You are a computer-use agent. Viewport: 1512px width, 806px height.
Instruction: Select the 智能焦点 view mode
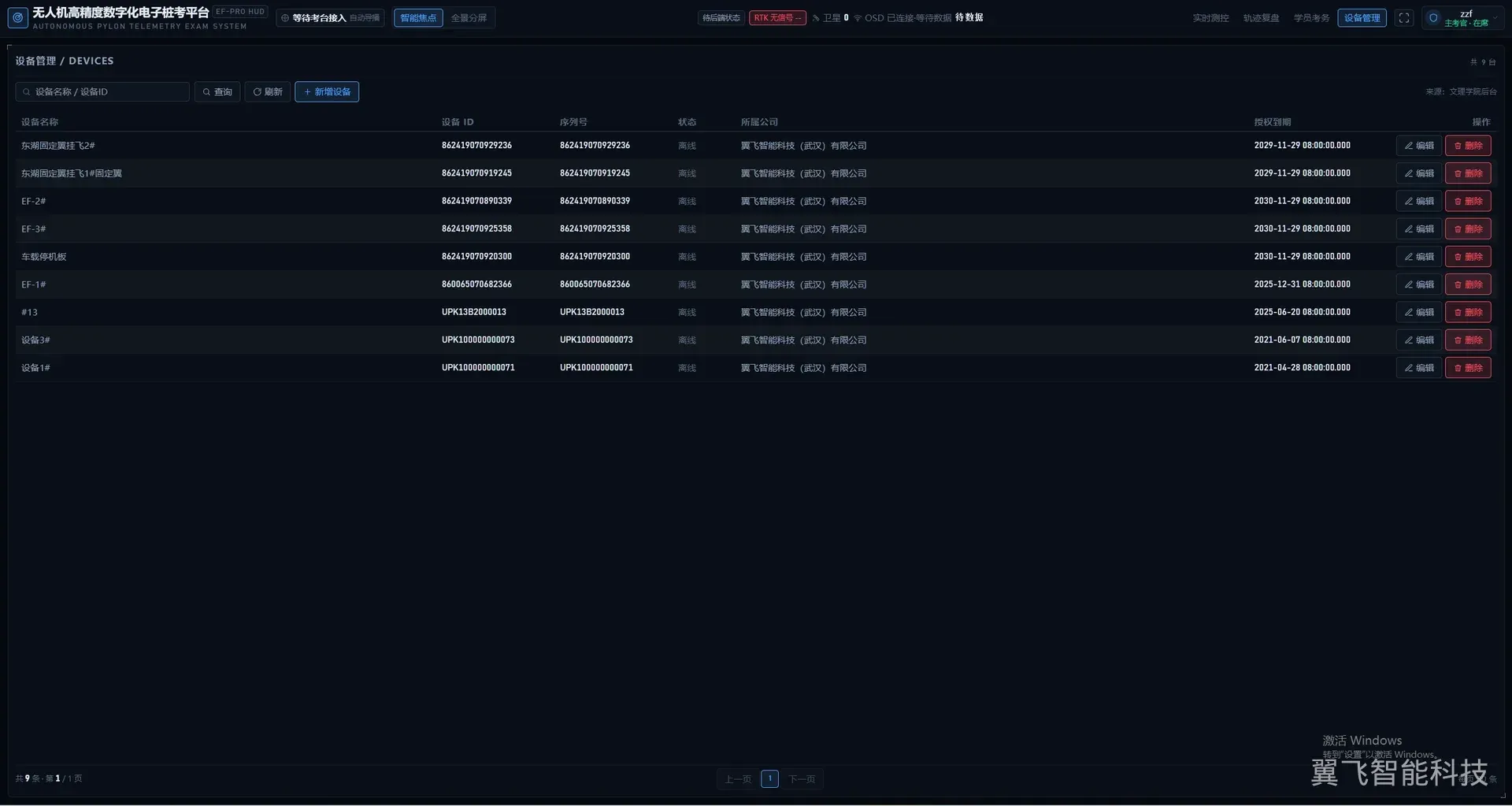coord(418,17)
